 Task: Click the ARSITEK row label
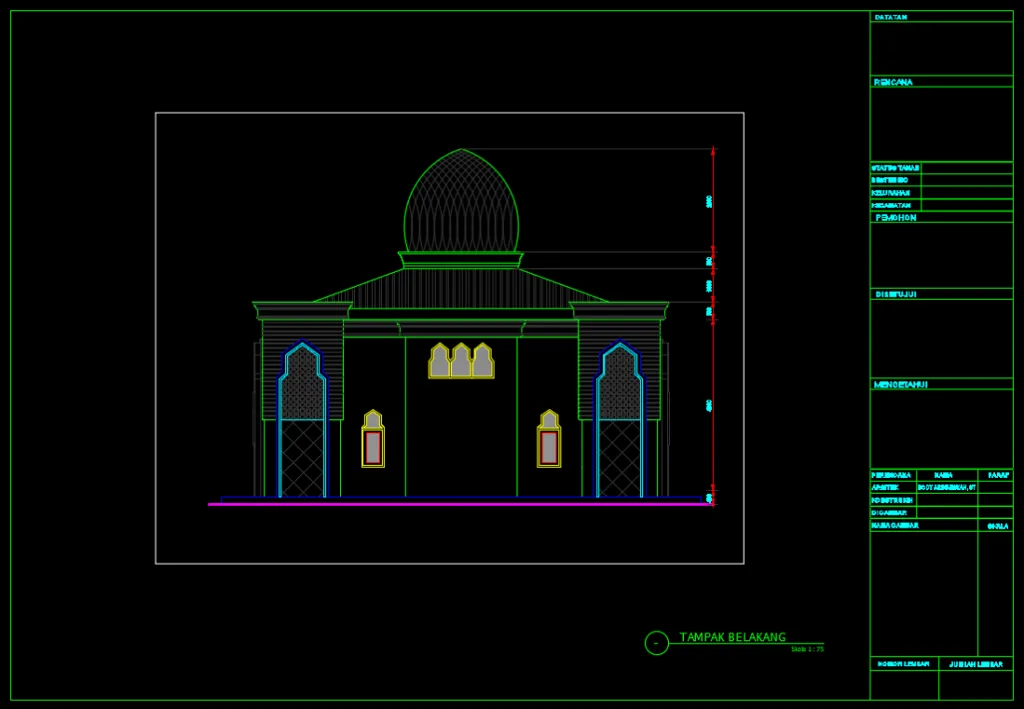point(886,488)
